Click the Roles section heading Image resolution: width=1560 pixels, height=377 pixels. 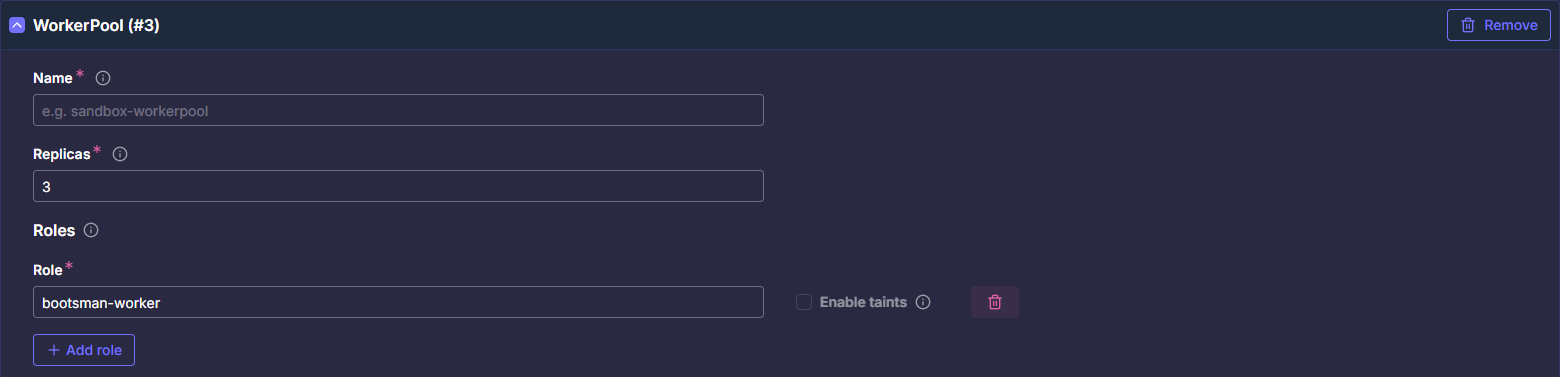[x=54, y=230]
